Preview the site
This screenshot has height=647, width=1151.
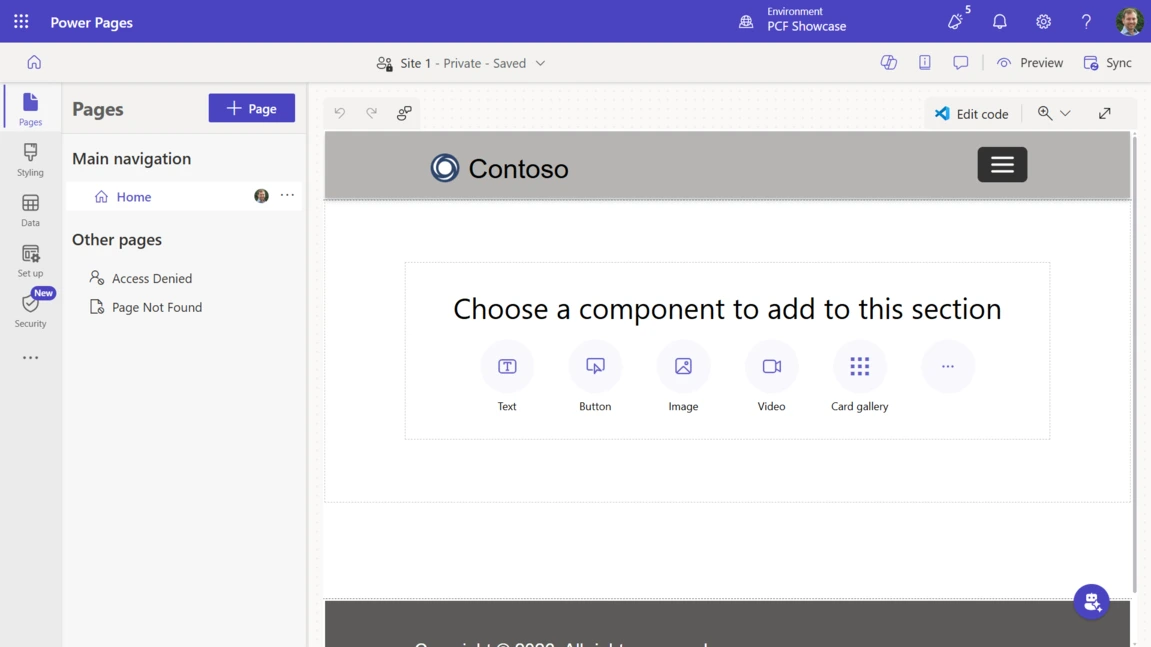point(1030,62)
